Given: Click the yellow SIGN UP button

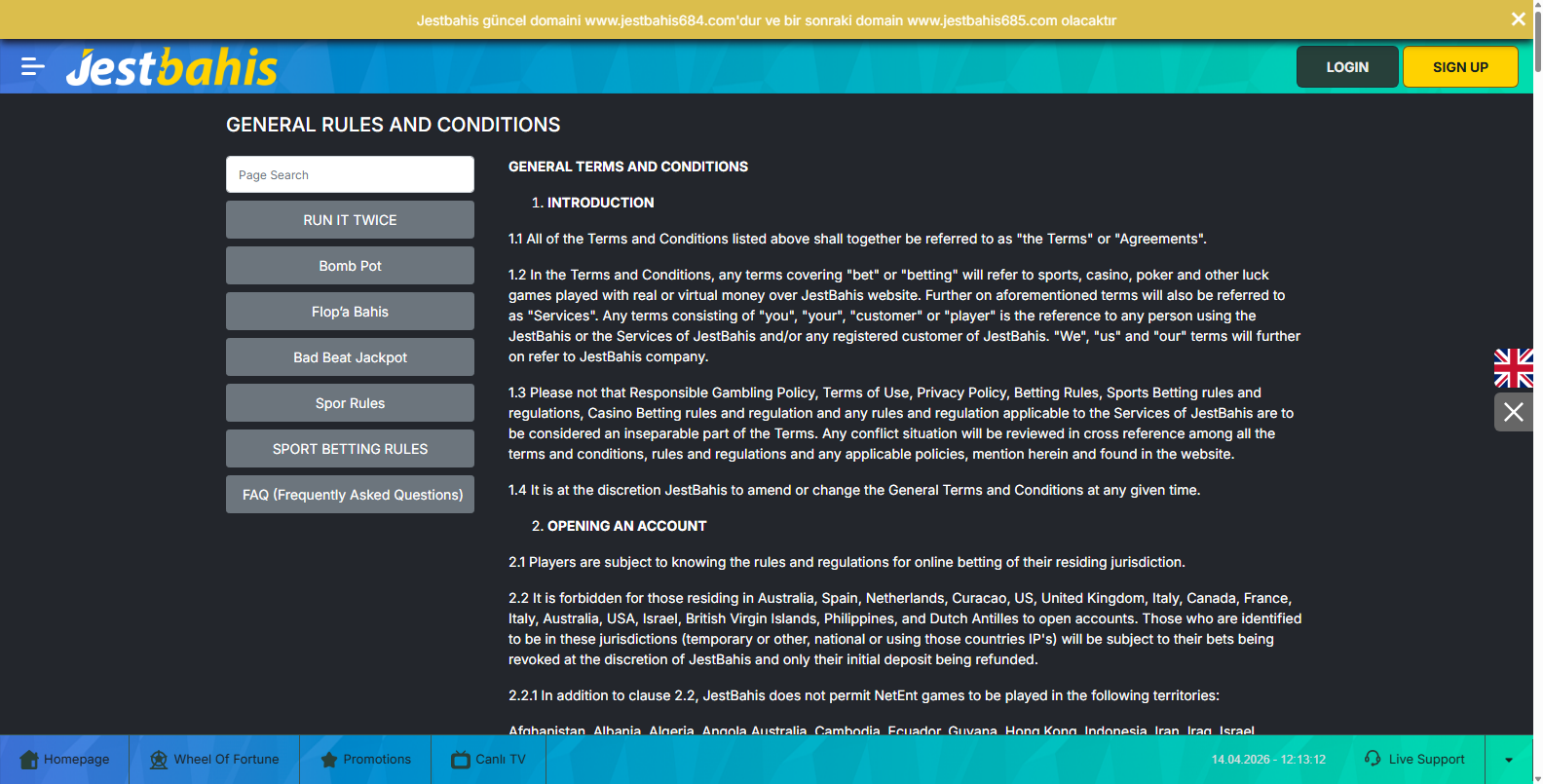Looking at the screenshot, I should [x=1460, y=67].
